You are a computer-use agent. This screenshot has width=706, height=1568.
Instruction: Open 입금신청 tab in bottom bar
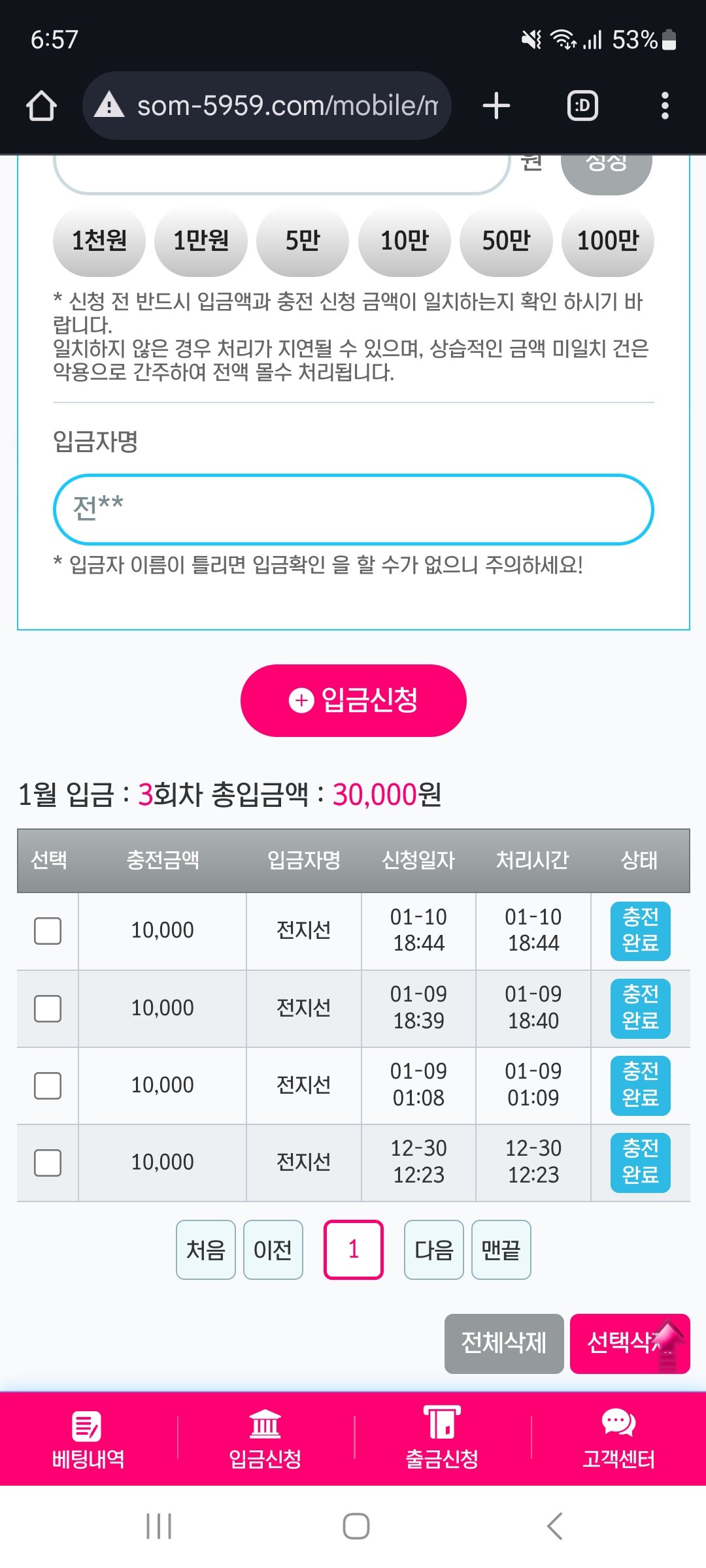265,1439
